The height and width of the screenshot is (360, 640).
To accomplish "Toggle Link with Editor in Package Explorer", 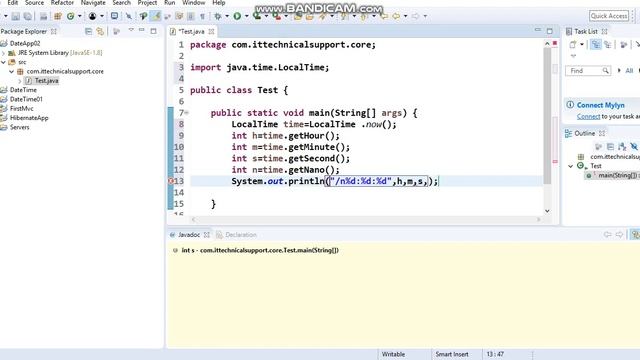I will coord(100,31).
